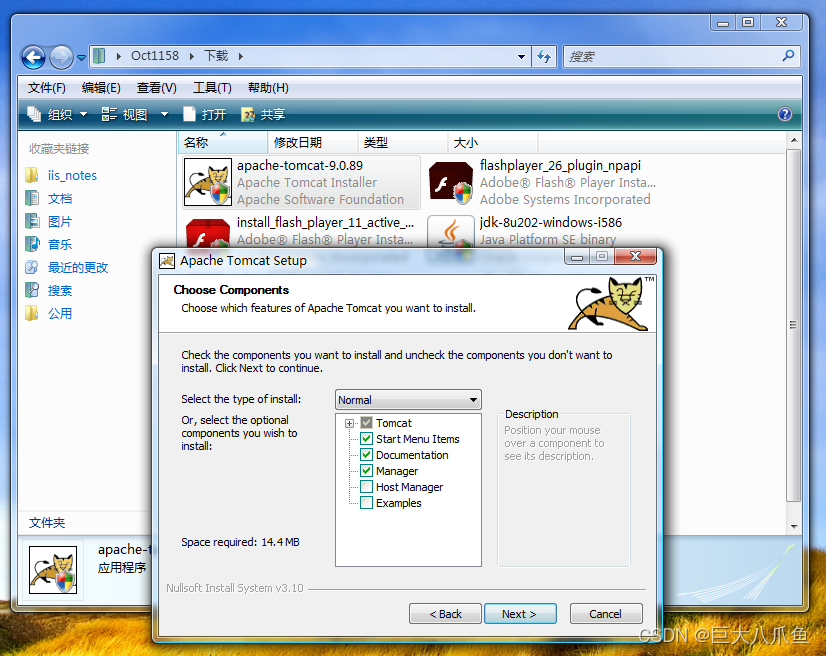Open the 工具(T) menu

(x=212, y=88)
